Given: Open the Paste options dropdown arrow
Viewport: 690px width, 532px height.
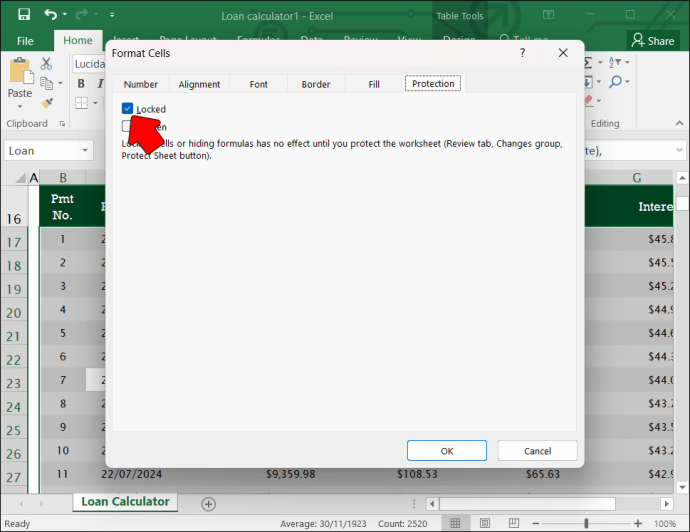Looking at the screenshot, I should [20, 107].
